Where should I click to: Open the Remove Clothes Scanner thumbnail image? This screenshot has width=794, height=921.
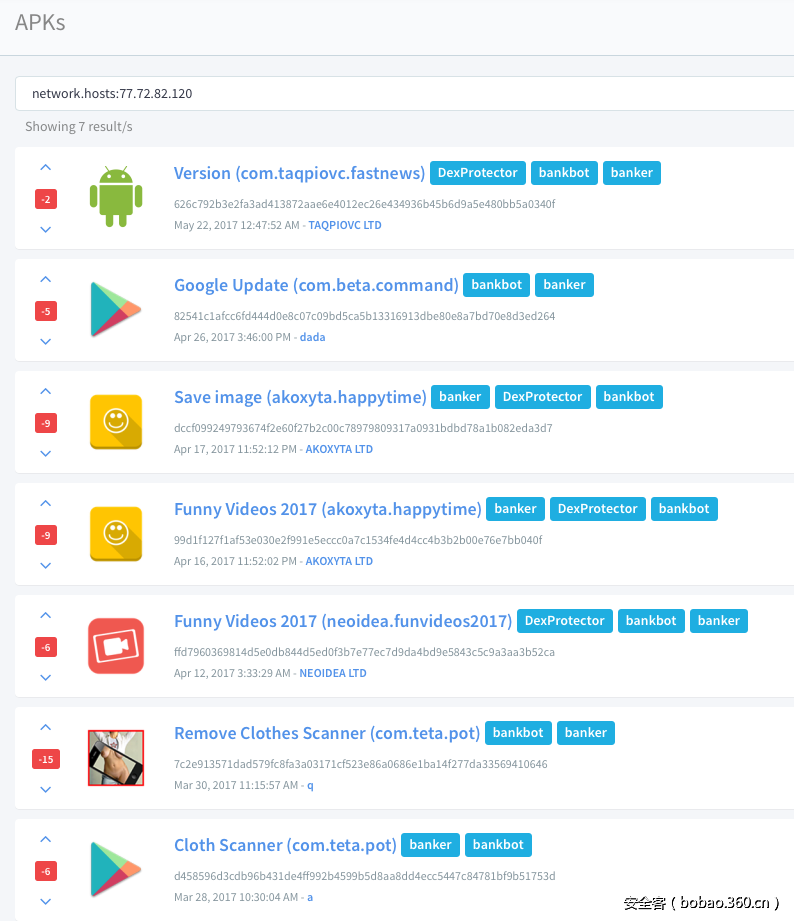click(116, 758)
